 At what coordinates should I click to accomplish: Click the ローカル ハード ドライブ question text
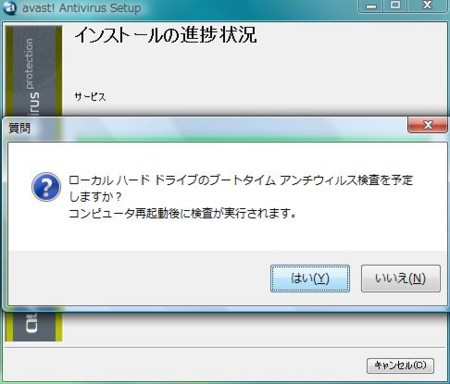tap(241, 188)
